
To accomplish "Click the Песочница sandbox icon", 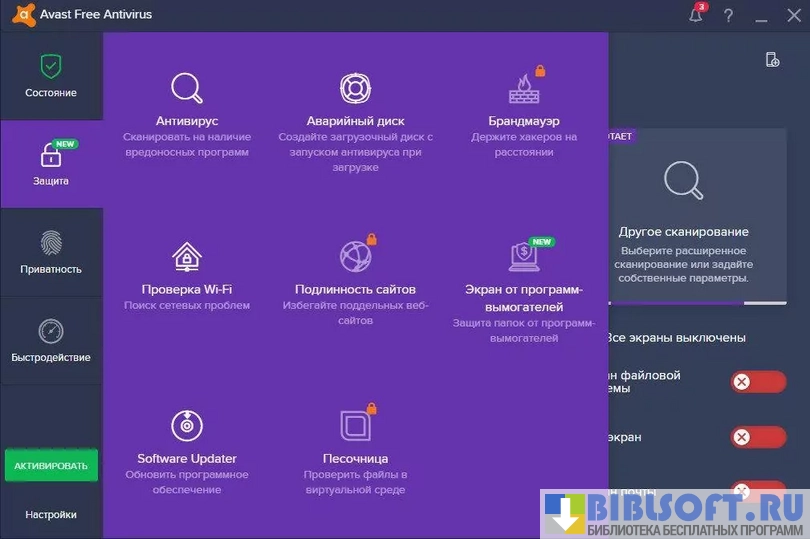I will [355, 426].
